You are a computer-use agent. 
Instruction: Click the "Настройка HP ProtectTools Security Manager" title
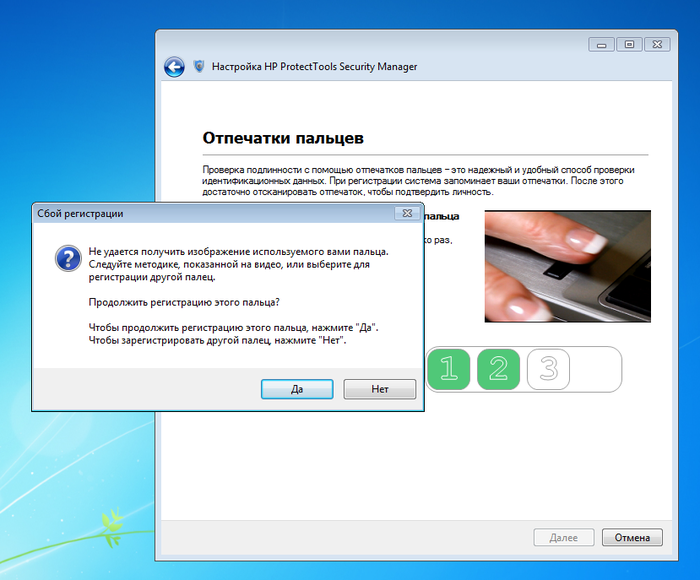click(x=314, y=67)
